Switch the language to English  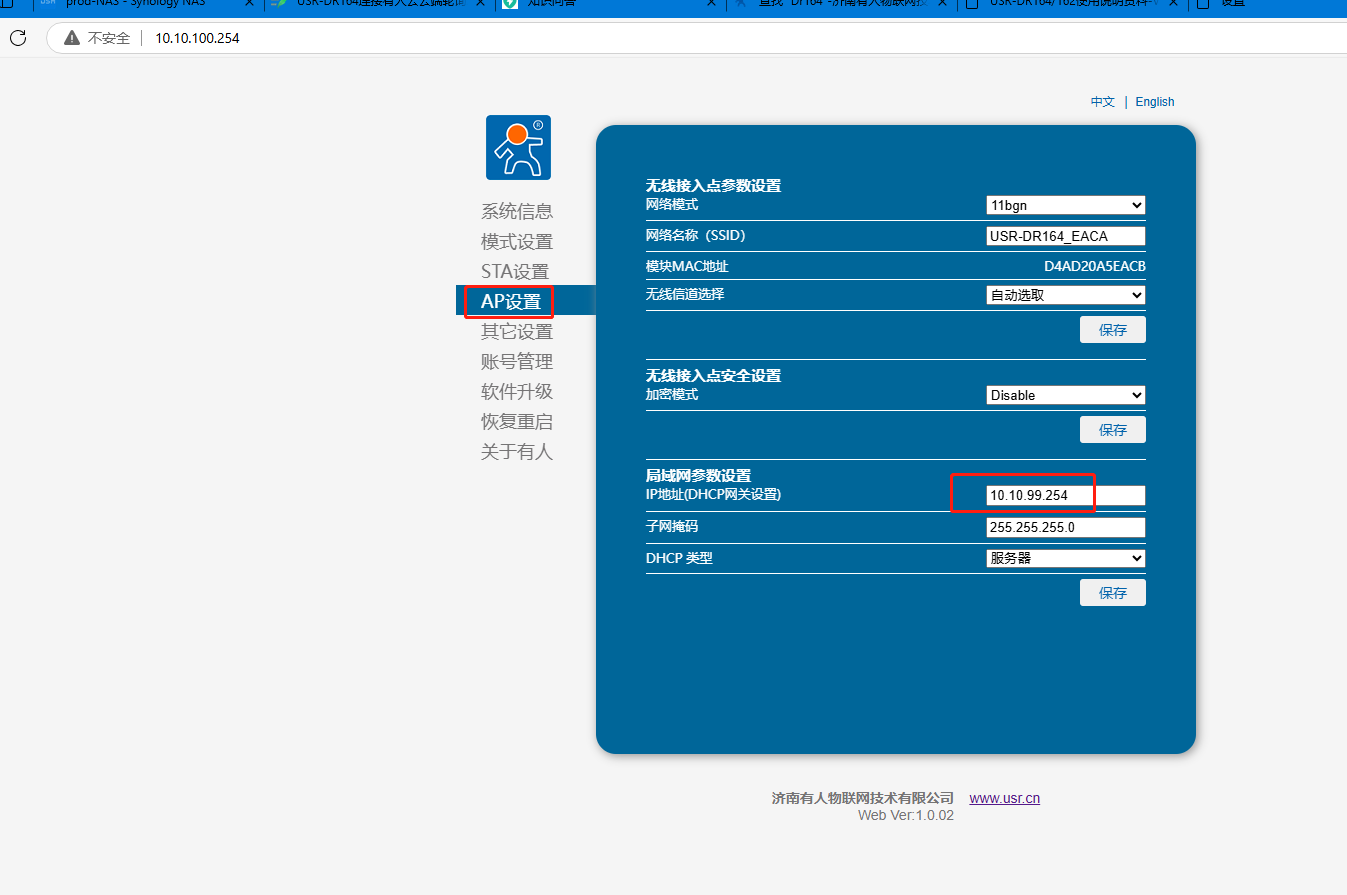click(x=1154, y=102)
